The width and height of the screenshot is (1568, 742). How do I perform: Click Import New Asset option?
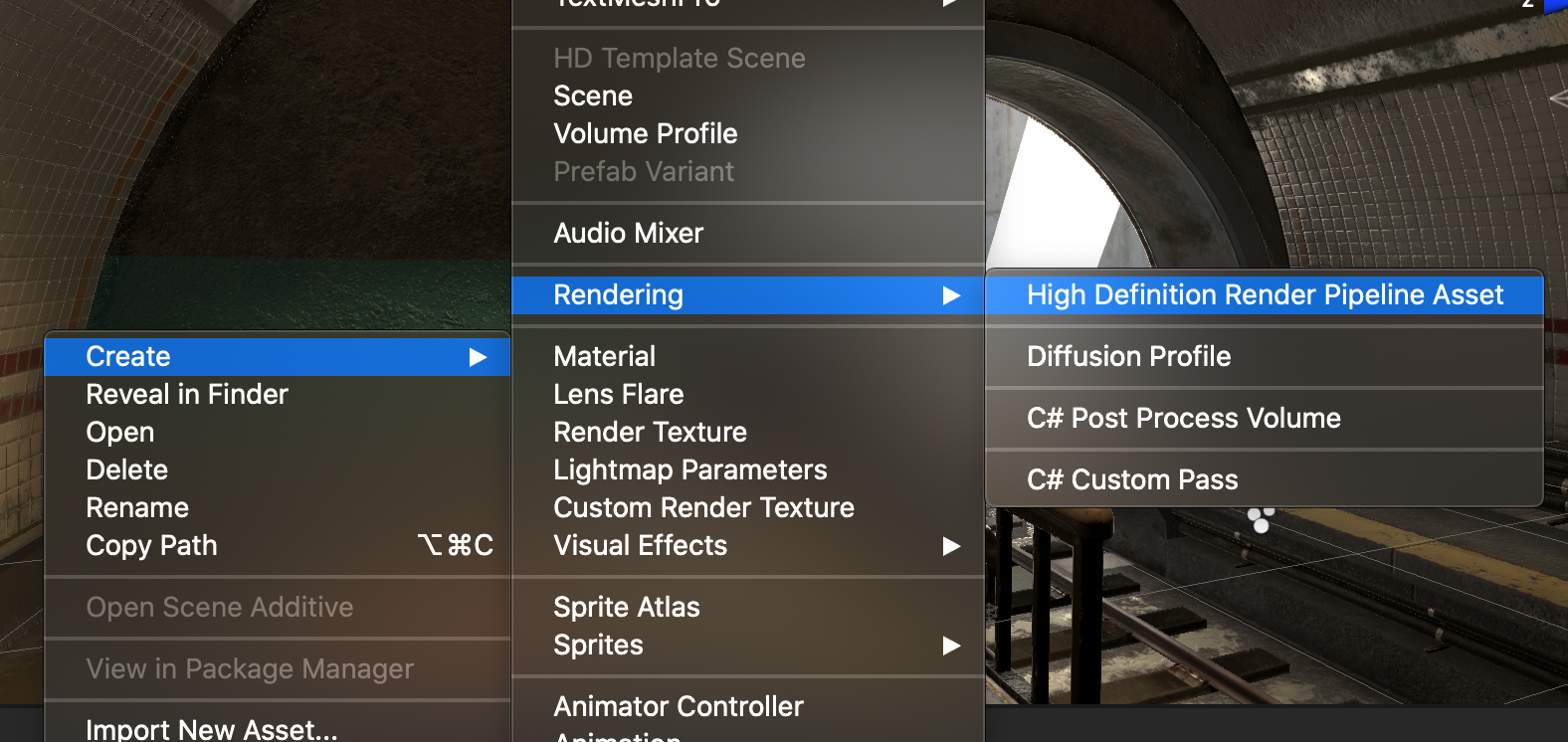211,729
